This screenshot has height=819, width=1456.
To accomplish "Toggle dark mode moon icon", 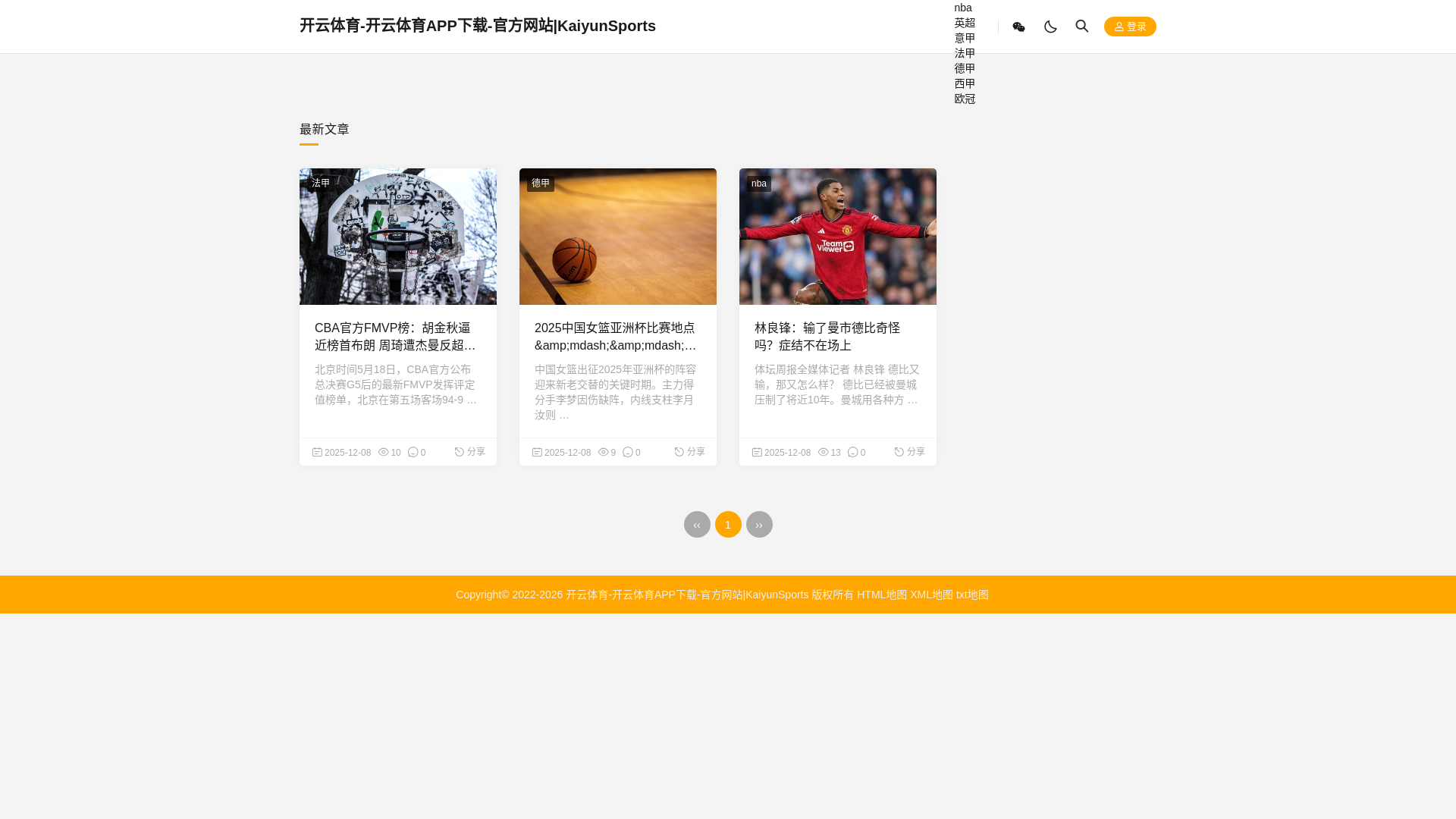I will 1050,27.
